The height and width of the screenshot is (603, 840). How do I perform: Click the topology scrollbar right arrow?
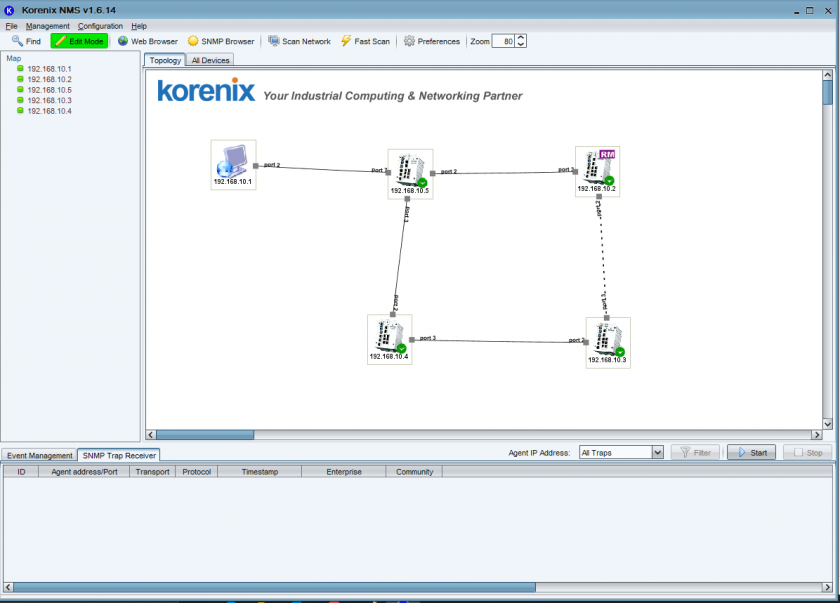point(817,435)
